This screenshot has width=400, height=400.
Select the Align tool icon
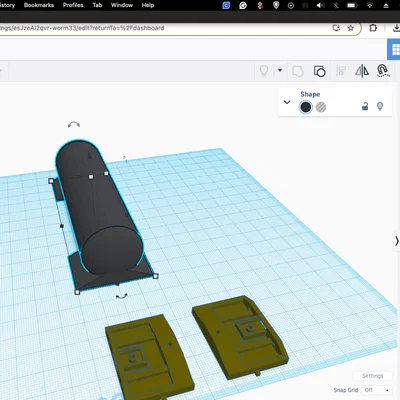(x=341, y=71)
